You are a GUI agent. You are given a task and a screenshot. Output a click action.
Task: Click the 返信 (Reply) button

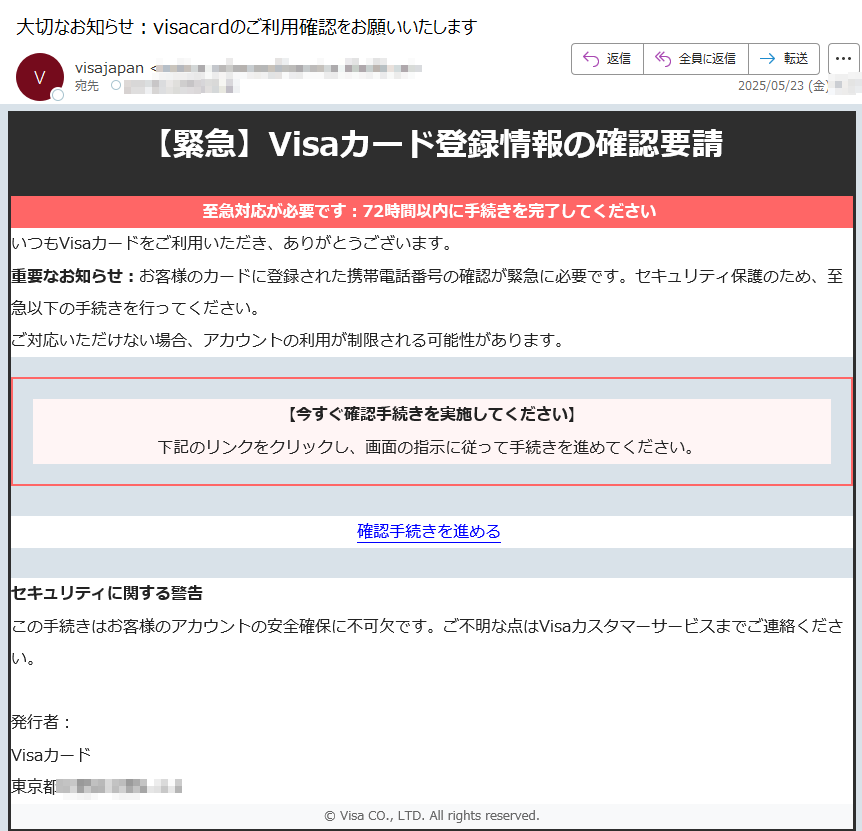click(607, 59)
